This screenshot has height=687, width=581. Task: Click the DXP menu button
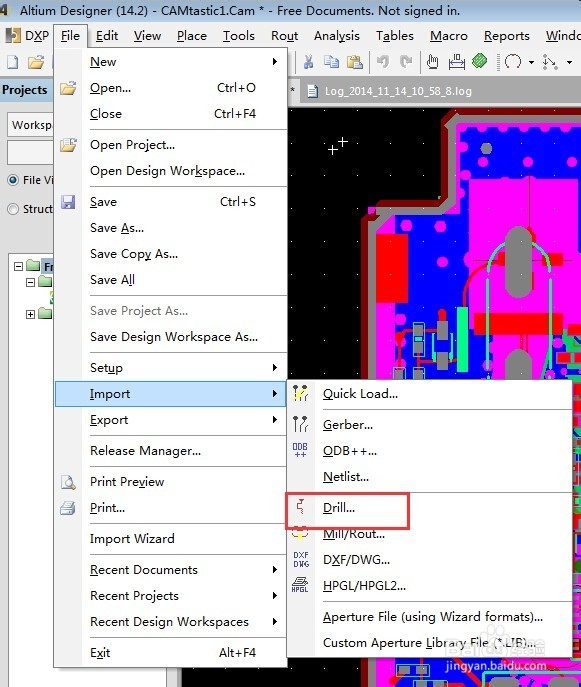28,36
